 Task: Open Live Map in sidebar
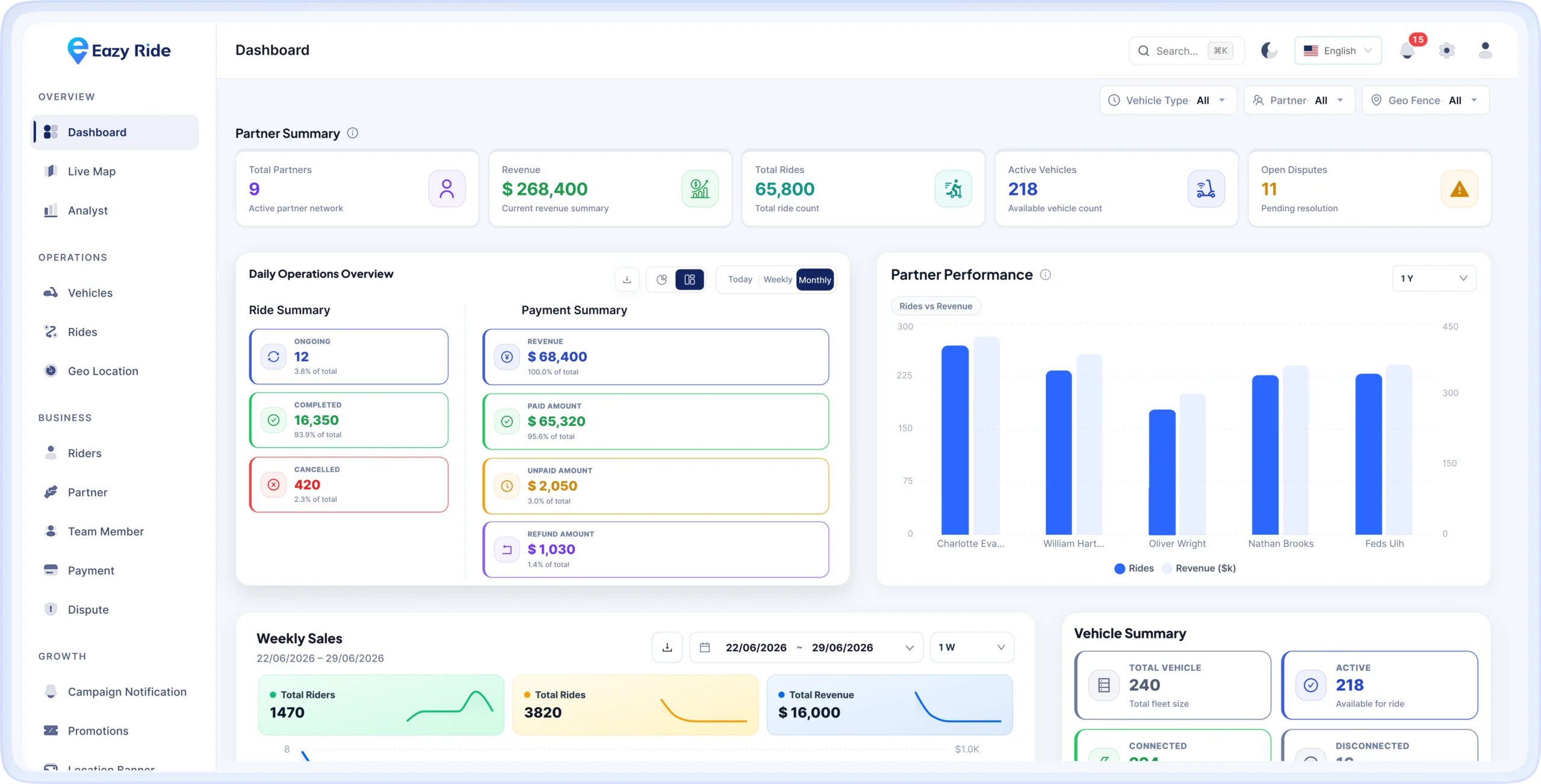(115, 171)
